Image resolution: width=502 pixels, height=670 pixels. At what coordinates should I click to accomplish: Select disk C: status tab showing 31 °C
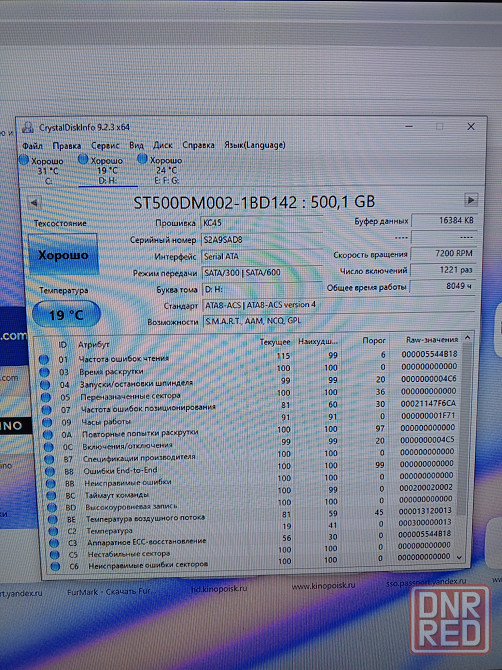click(x=42, y=170)
